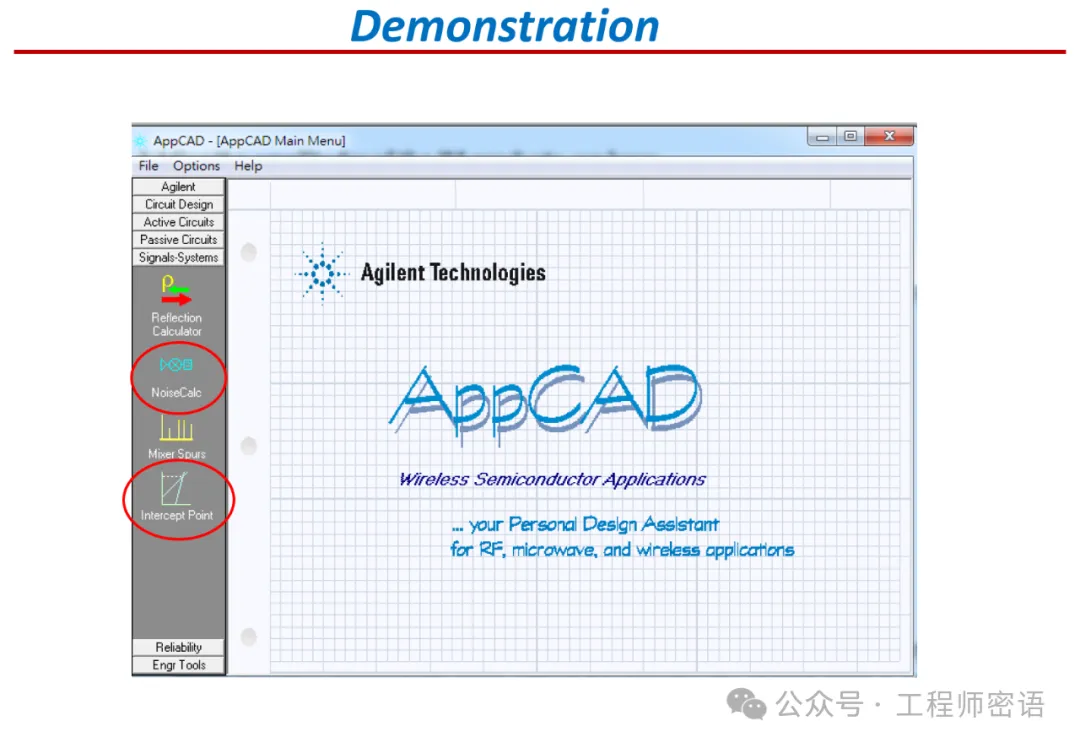Select the Passive Circuits category
This screenshot has height=748, width=1080.
click(178, 240)
